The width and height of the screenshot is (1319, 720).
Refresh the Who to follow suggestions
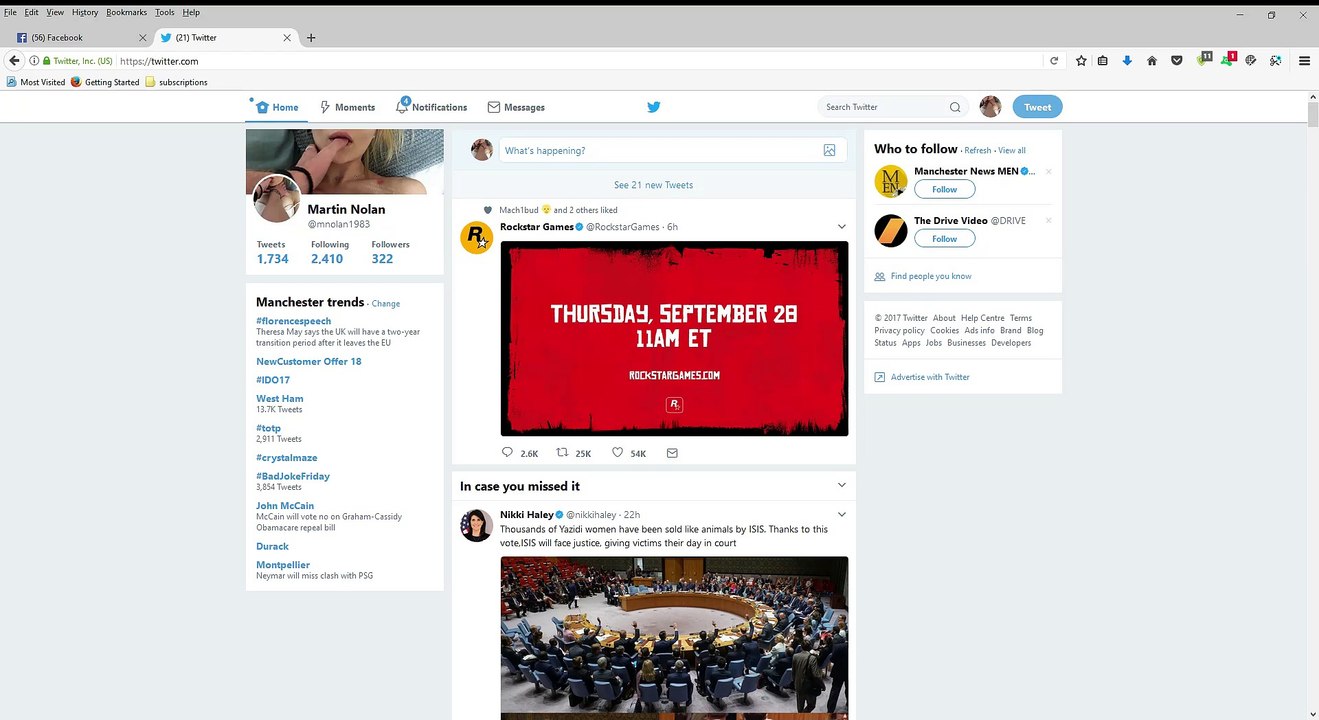(978, 151)
